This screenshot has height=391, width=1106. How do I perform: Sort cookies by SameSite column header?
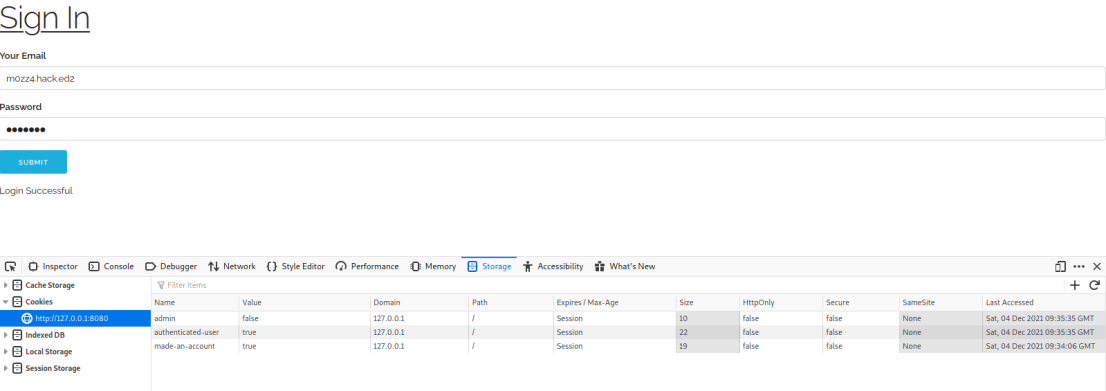click(941, 302)
